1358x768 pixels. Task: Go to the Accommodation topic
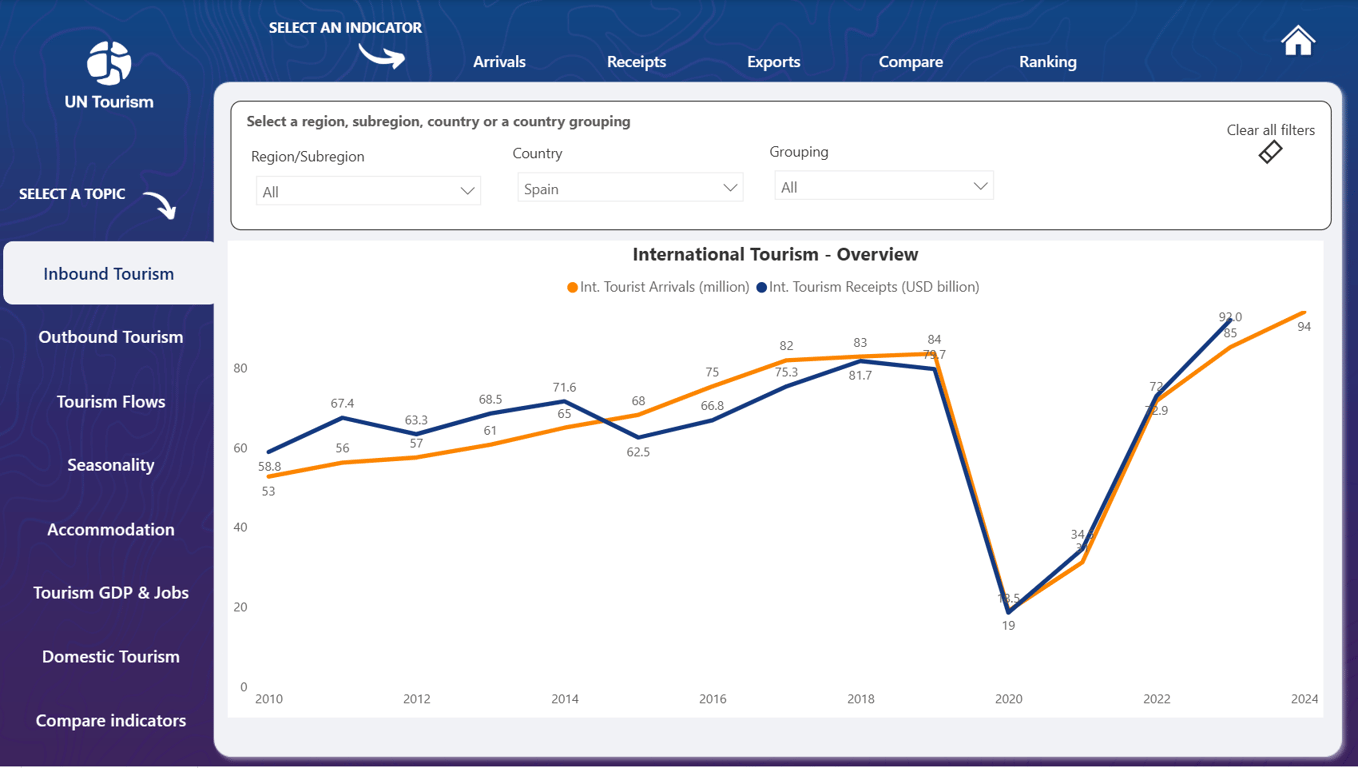click(111, 530)
